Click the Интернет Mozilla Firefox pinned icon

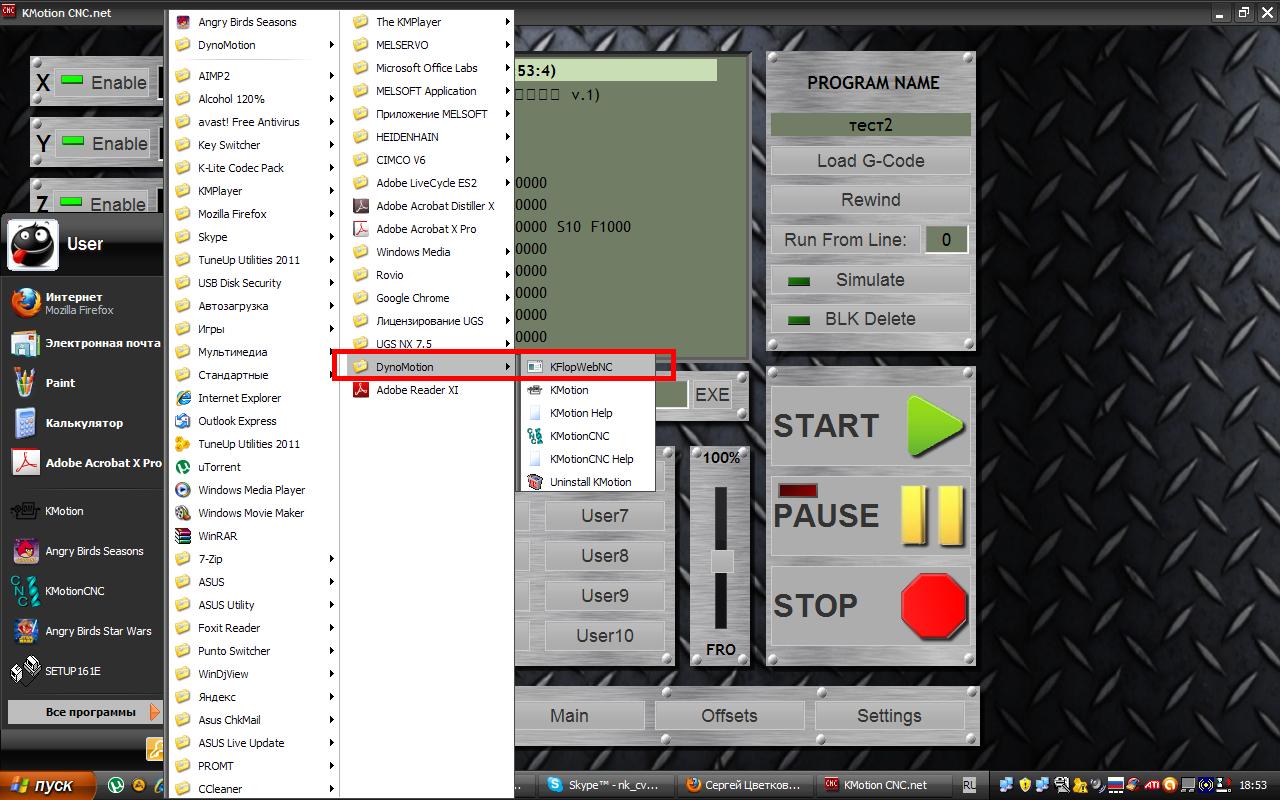25,303
